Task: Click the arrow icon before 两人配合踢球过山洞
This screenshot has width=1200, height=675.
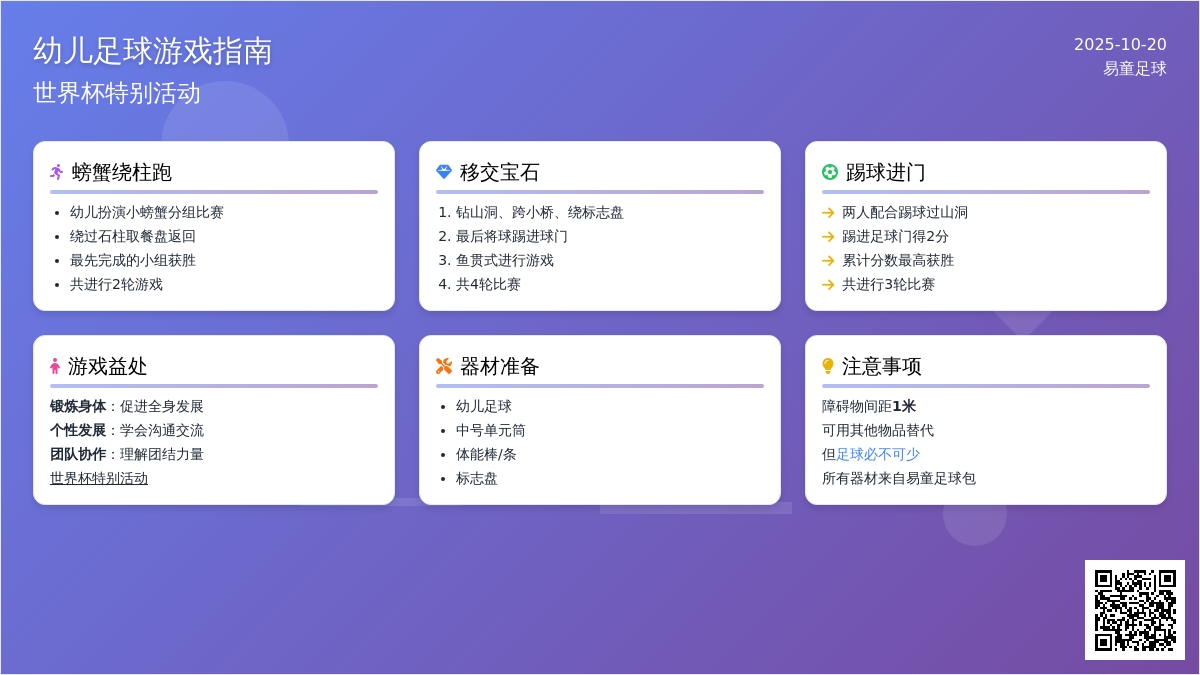Action: point(828,213)
